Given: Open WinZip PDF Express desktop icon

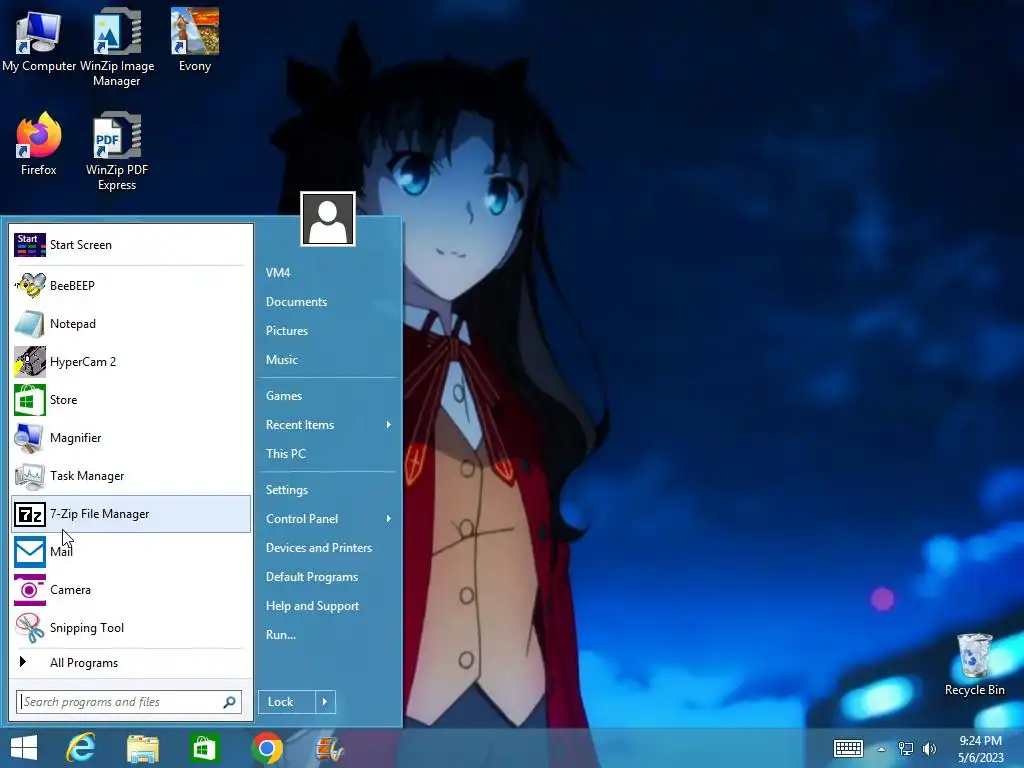Looking at the screenshot, I should click(117, 152).
